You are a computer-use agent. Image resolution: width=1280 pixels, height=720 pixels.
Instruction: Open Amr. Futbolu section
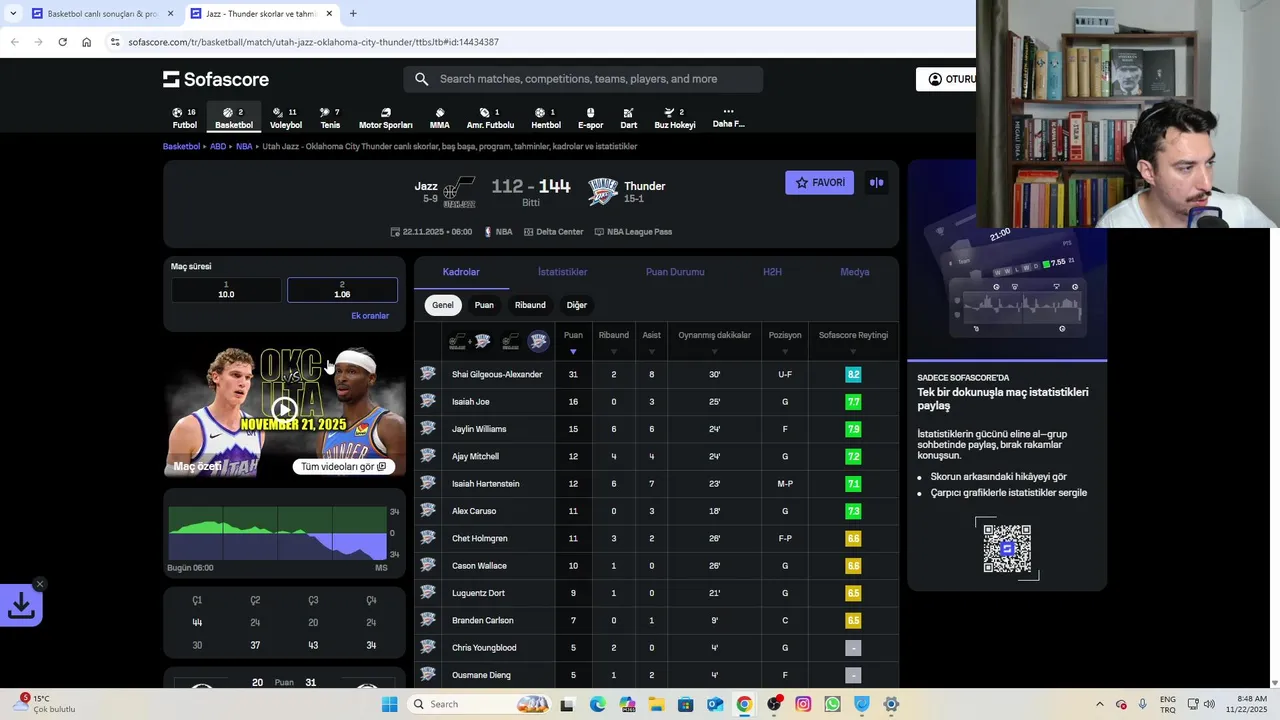coord(490,118)
